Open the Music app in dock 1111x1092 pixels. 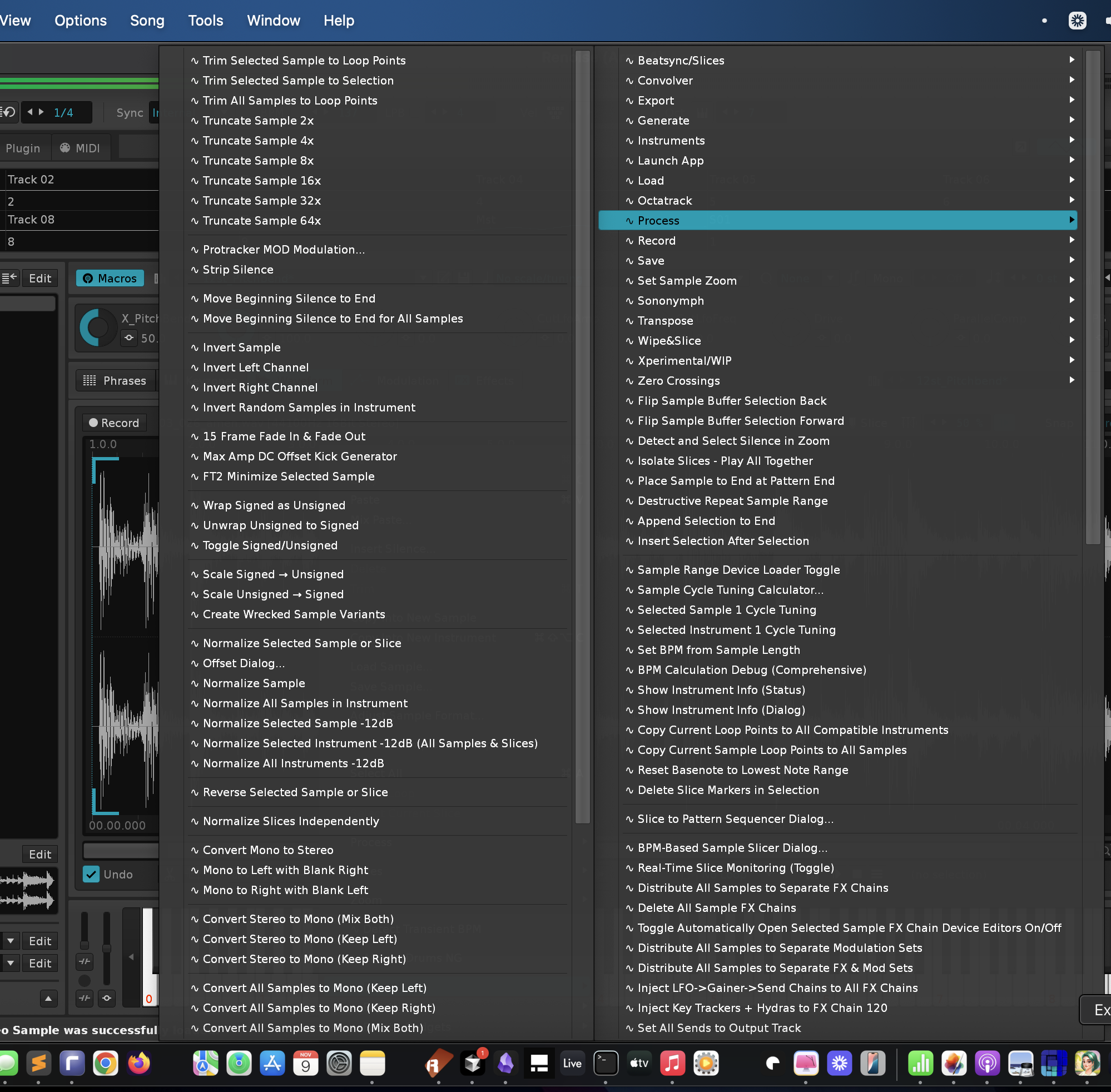pyautogui.click(x=672, y=1063)
